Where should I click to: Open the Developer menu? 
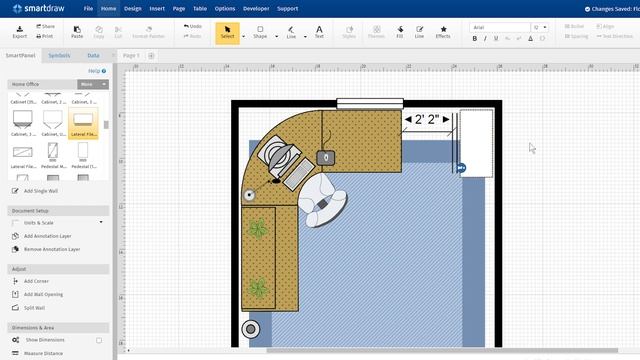click(256, 9)
